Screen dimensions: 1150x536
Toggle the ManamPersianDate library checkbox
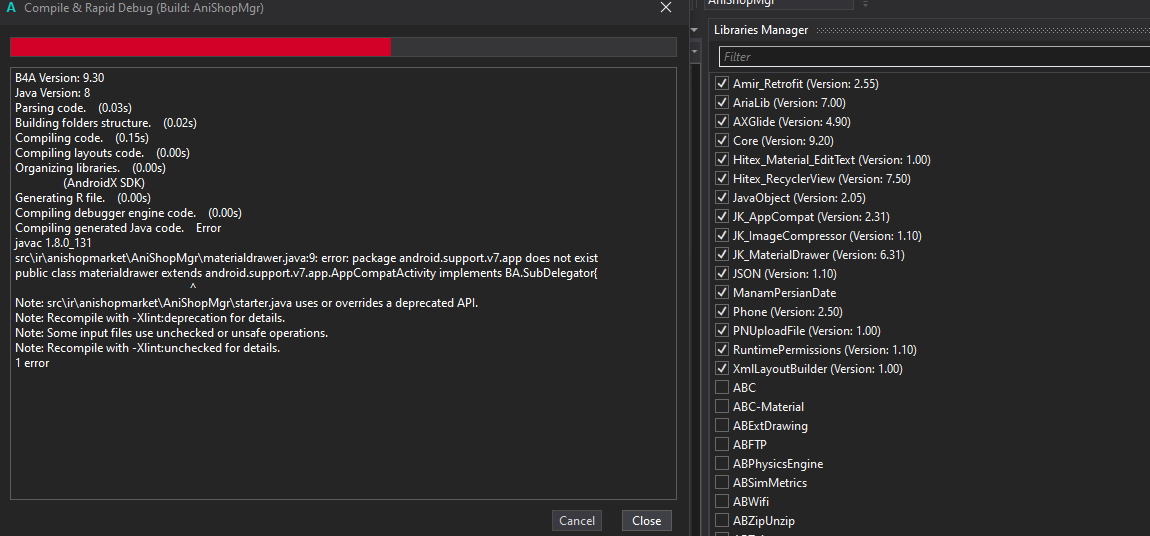722,293
